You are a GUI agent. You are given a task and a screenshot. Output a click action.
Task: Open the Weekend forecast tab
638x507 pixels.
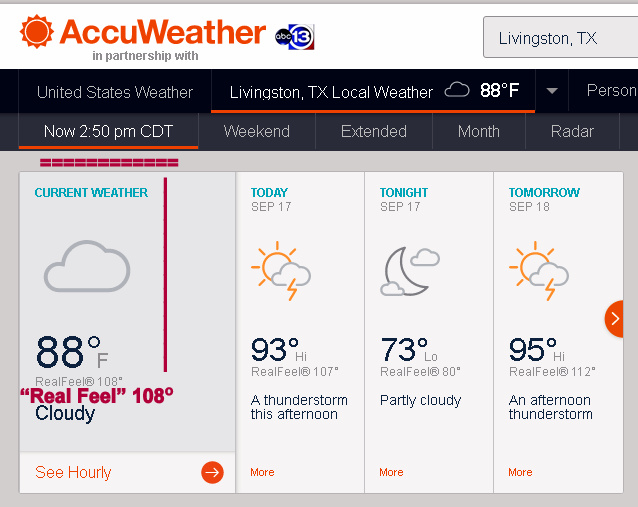pyautogui.click(x=257, y=131)
